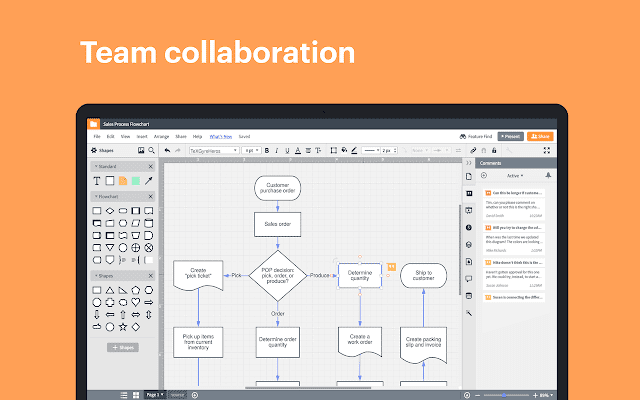The image size is (640, 400).
Task: Open the Insert menu
Action: coord(141,135)
